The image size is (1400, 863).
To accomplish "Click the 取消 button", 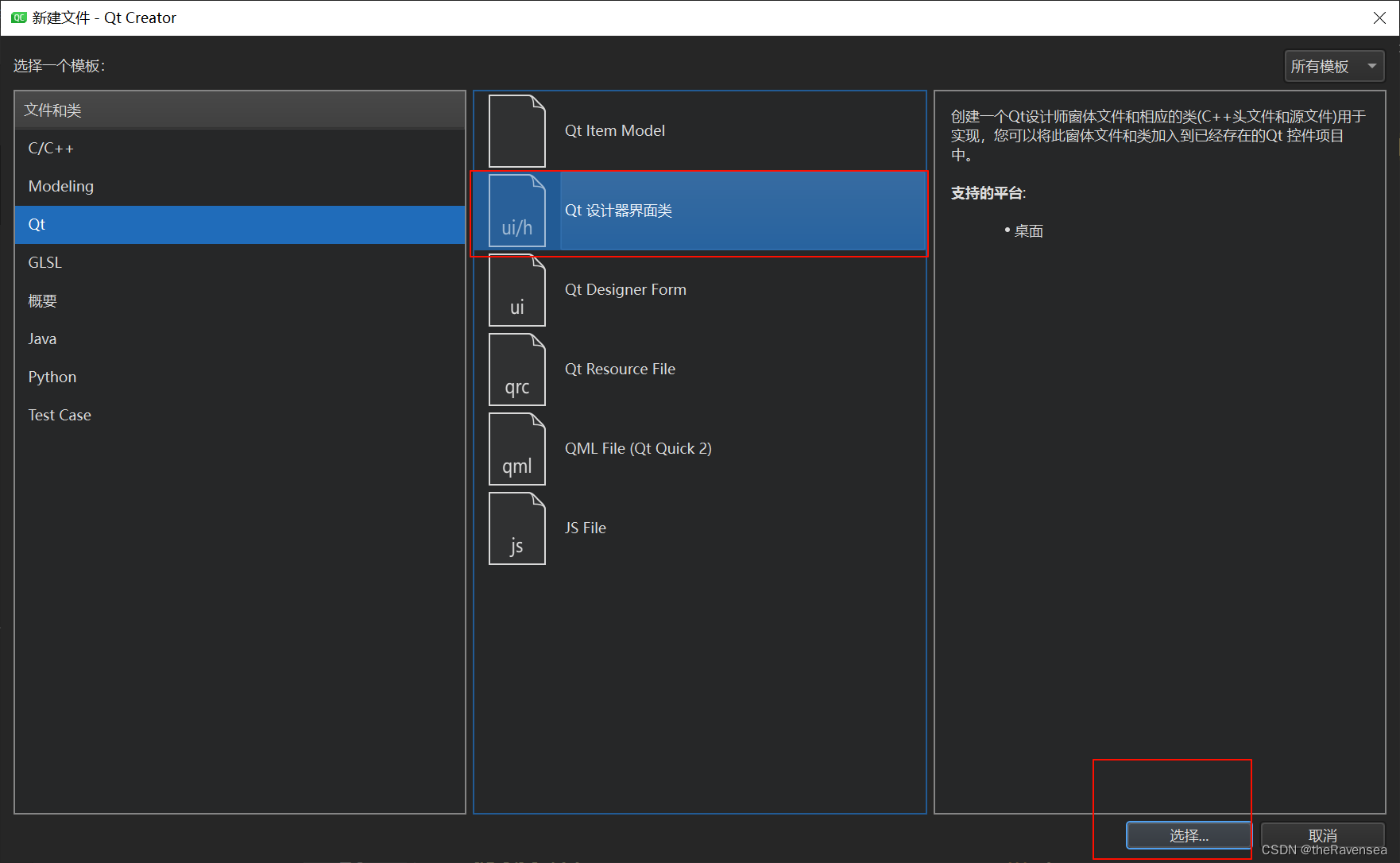I will pyautogui.click(x=1322, y=835).
